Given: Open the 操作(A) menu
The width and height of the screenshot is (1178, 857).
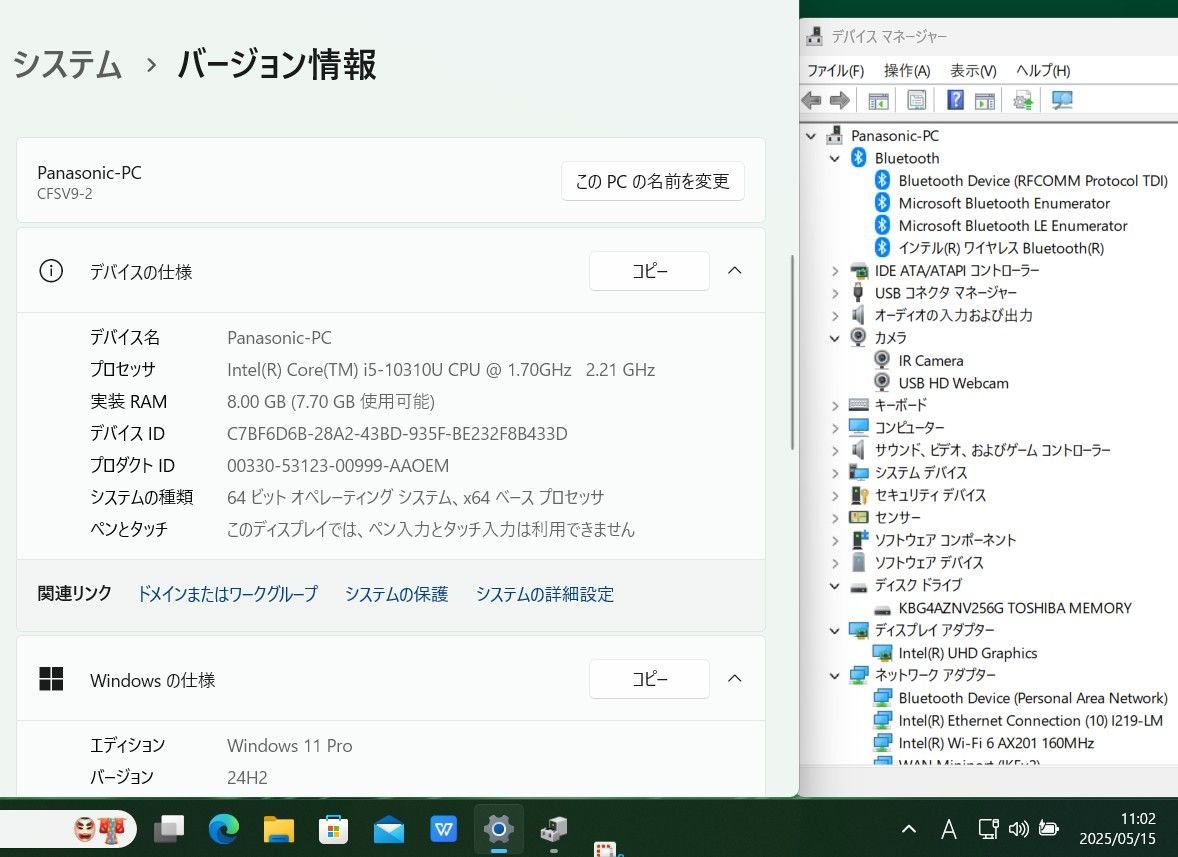Looking at the screenshot, I should [x=907, y=70].
